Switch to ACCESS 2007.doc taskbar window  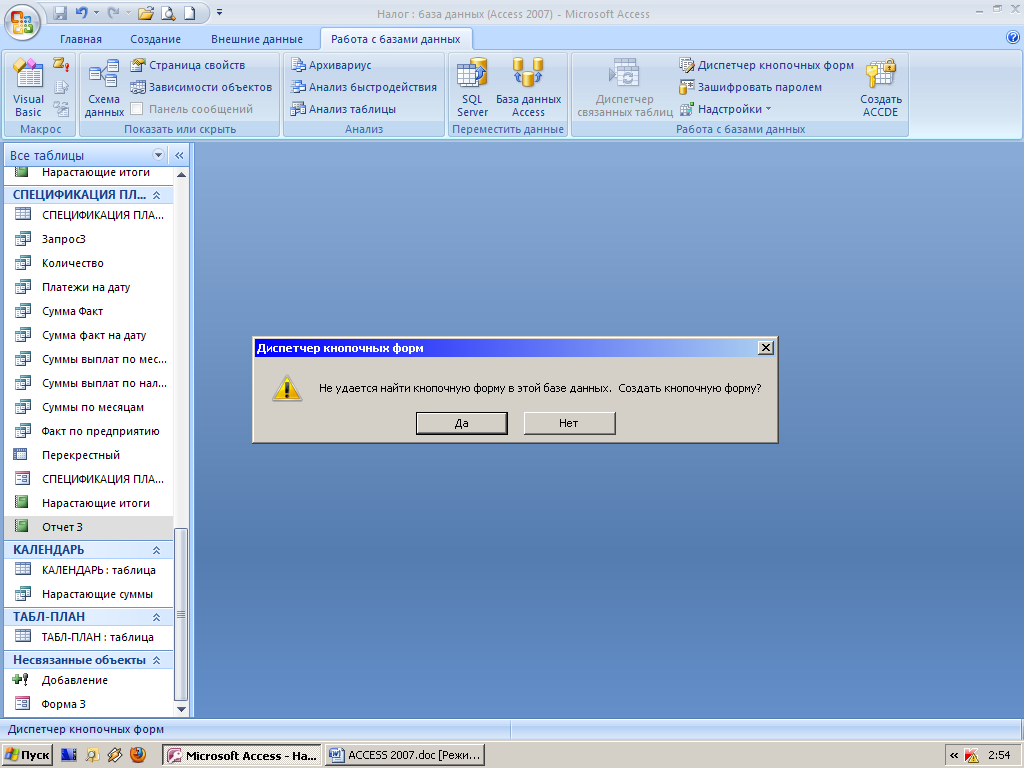pos(406,756)
